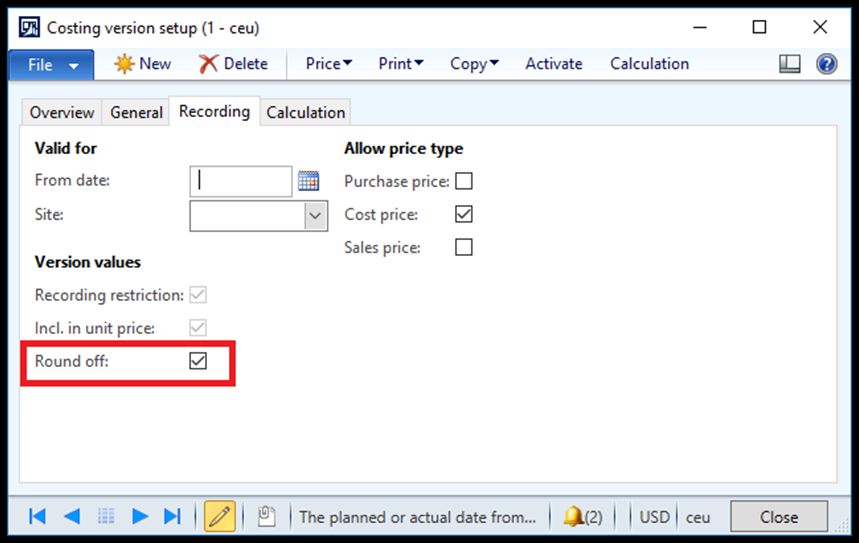
Task: Go to the next record
Action: [140, 516]
